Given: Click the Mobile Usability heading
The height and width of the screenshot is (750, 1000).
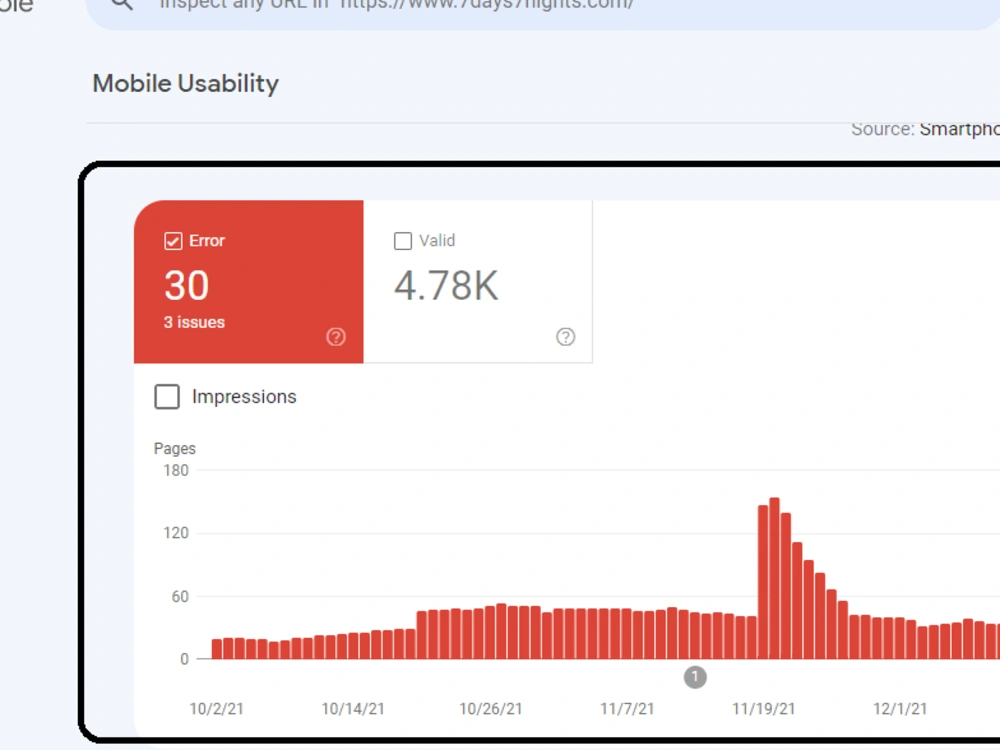Looking at the screenshot, I should 186,84.
